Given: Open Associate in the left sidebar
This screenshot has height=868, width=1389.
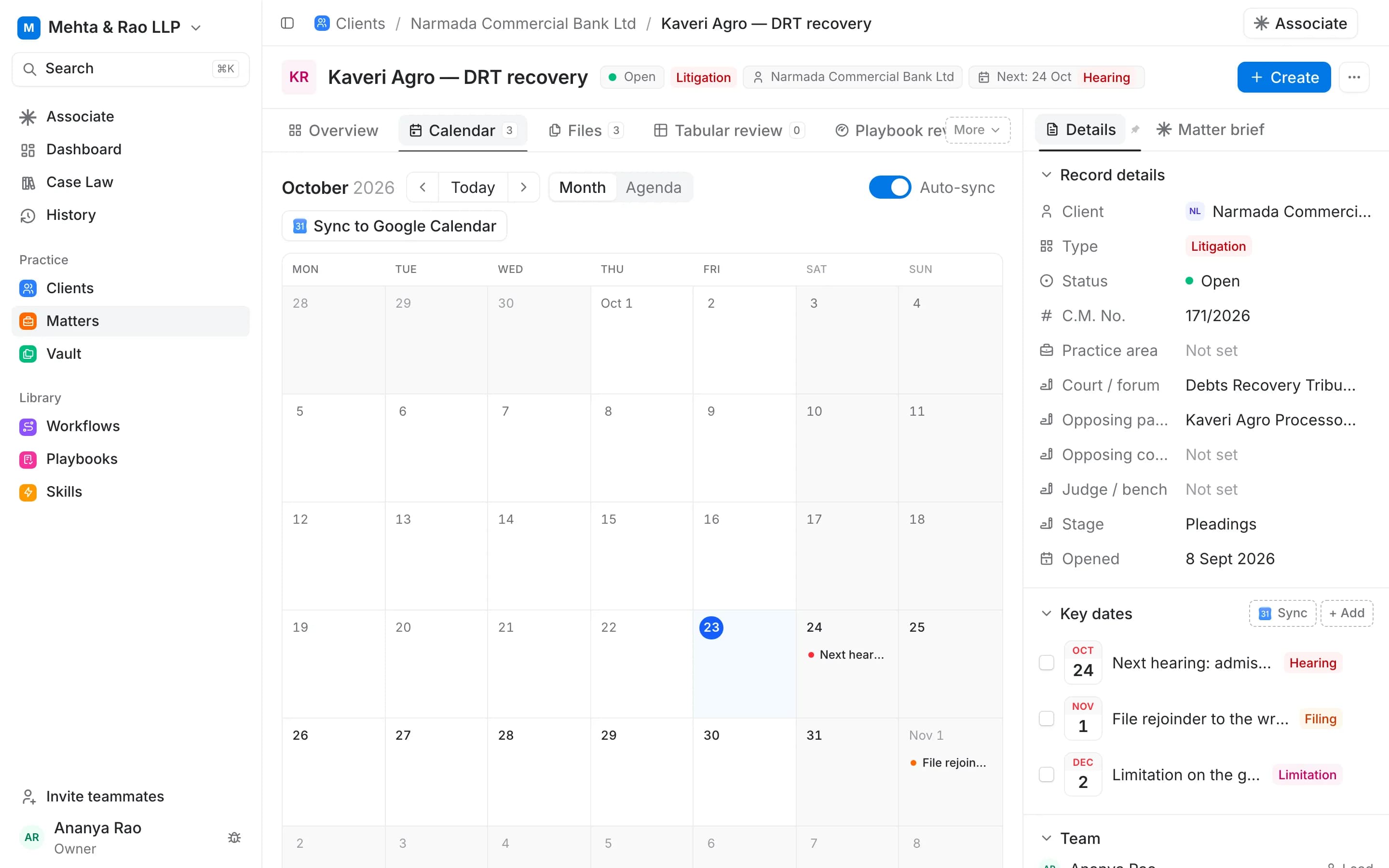Looking at the screenshot, I should tap(130, 117).
